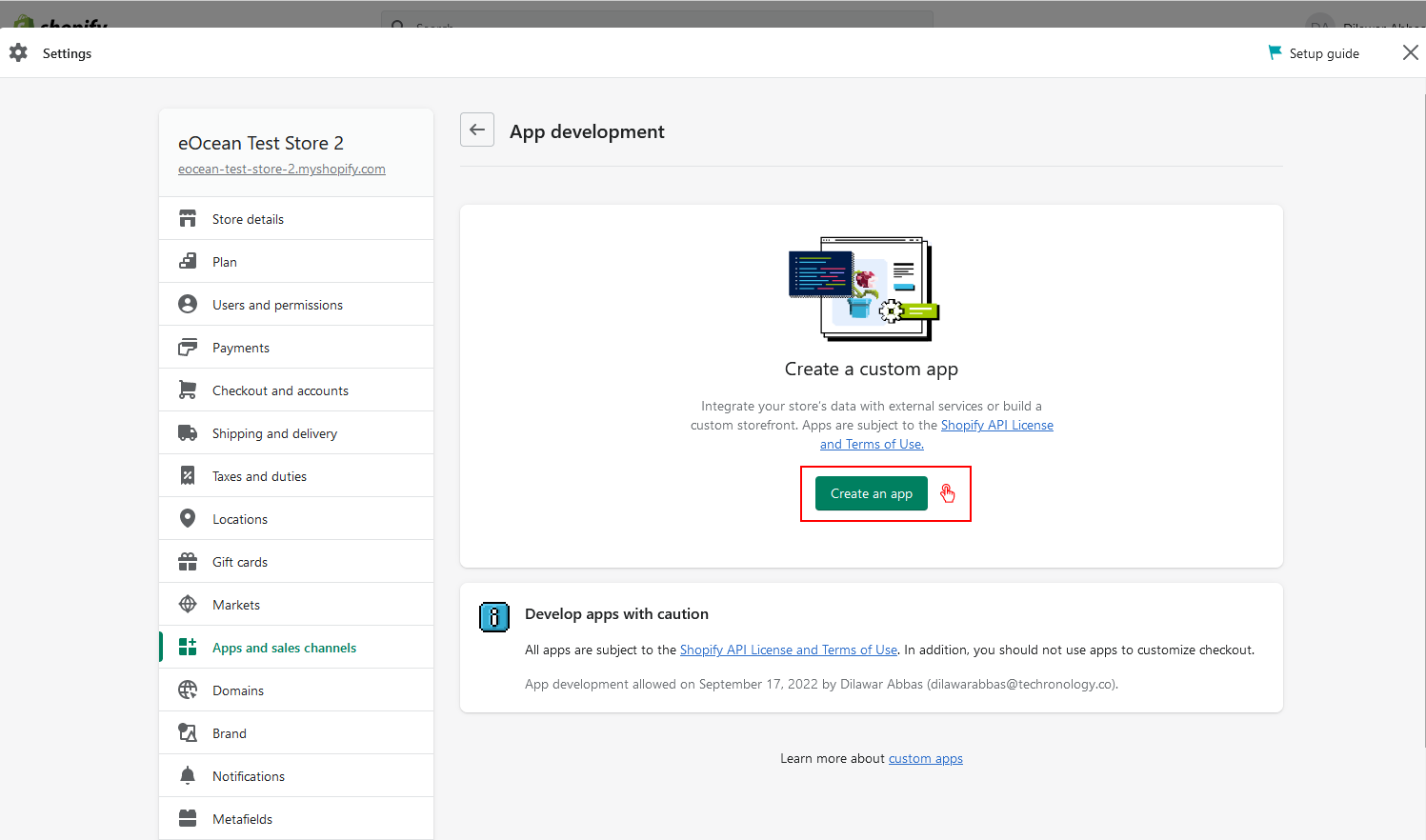
Task: Close the Settings panel with X
Action: (x=1410, y=53)
